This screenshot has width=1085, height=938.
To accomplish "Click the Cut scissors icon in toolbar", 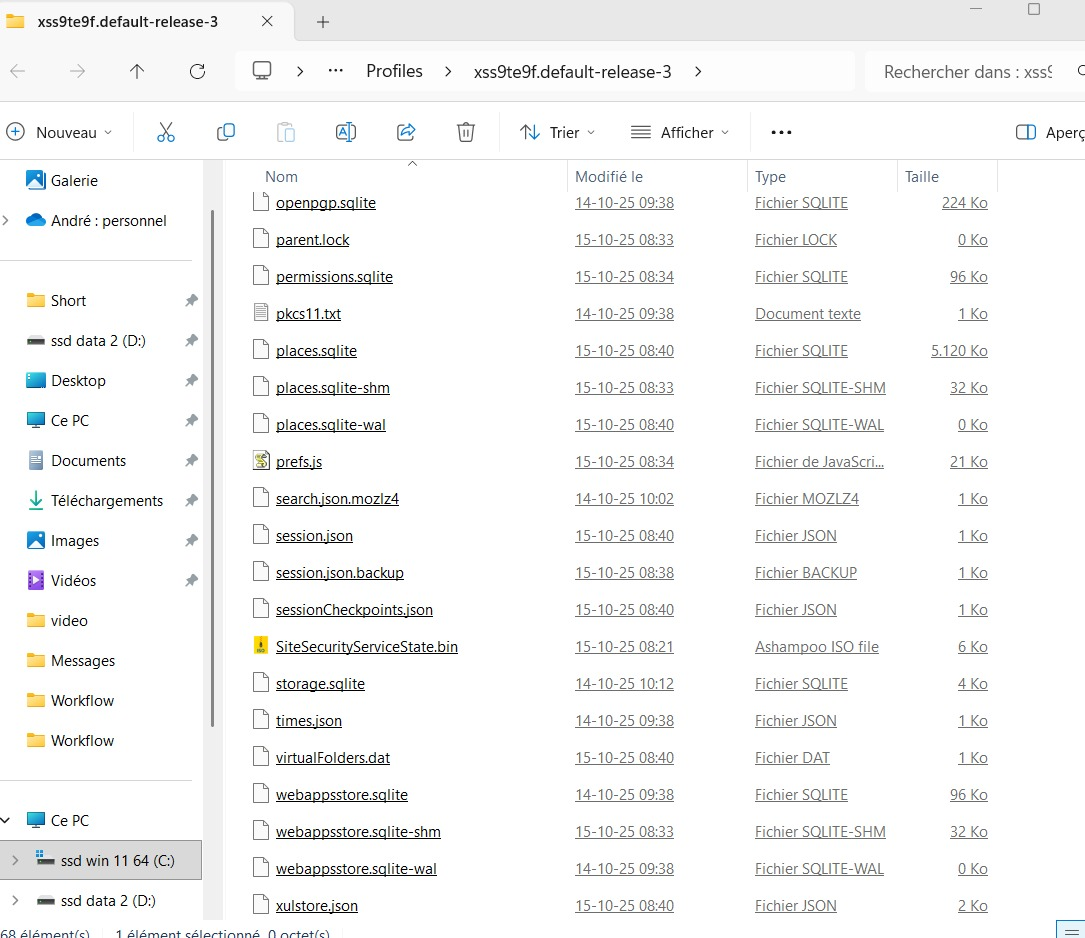I will (x=166, y=132).
